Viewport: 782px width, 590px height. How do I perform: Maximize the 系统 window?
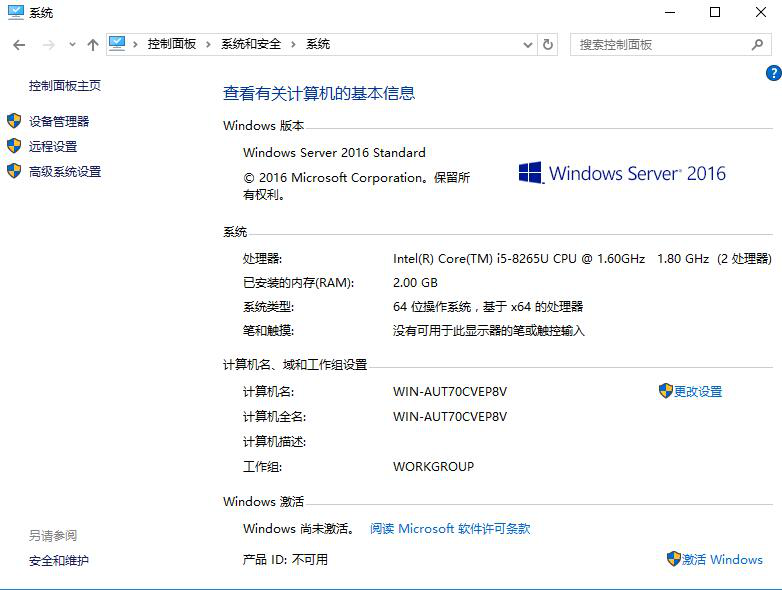(x=715, y=12)
